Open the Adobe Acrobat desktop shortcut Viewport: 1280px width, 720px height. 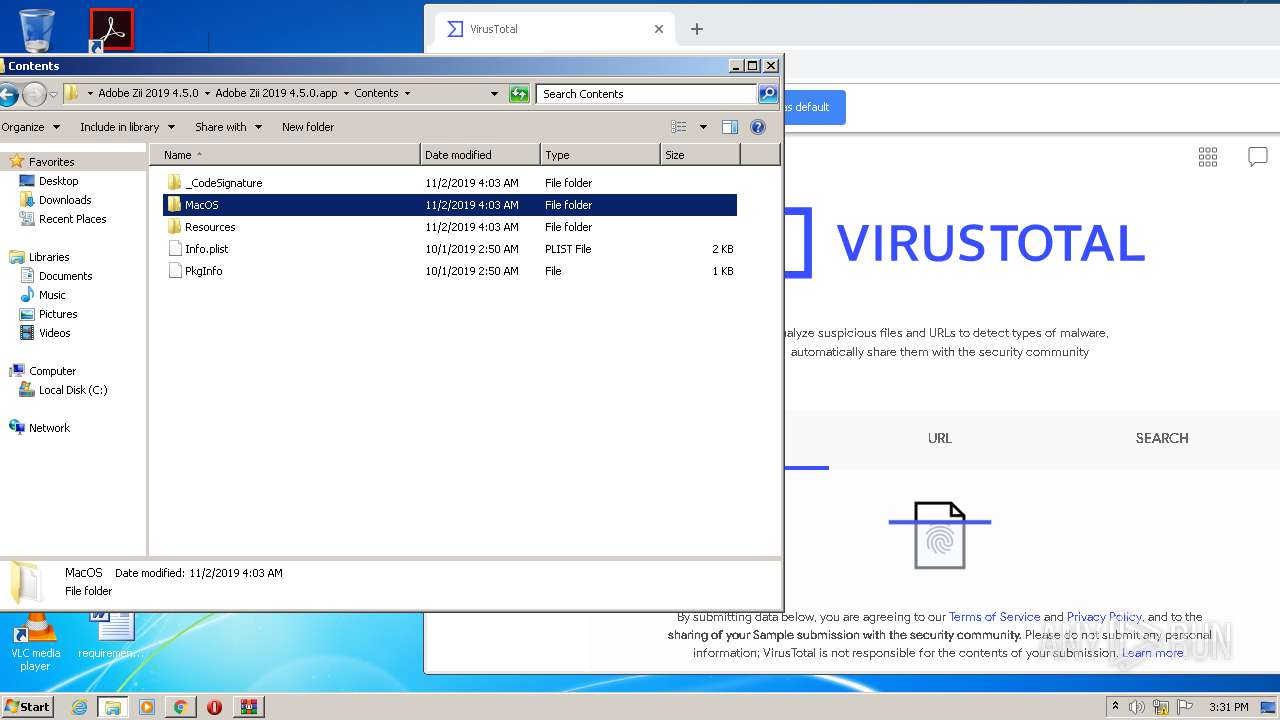tap(111, 30)
